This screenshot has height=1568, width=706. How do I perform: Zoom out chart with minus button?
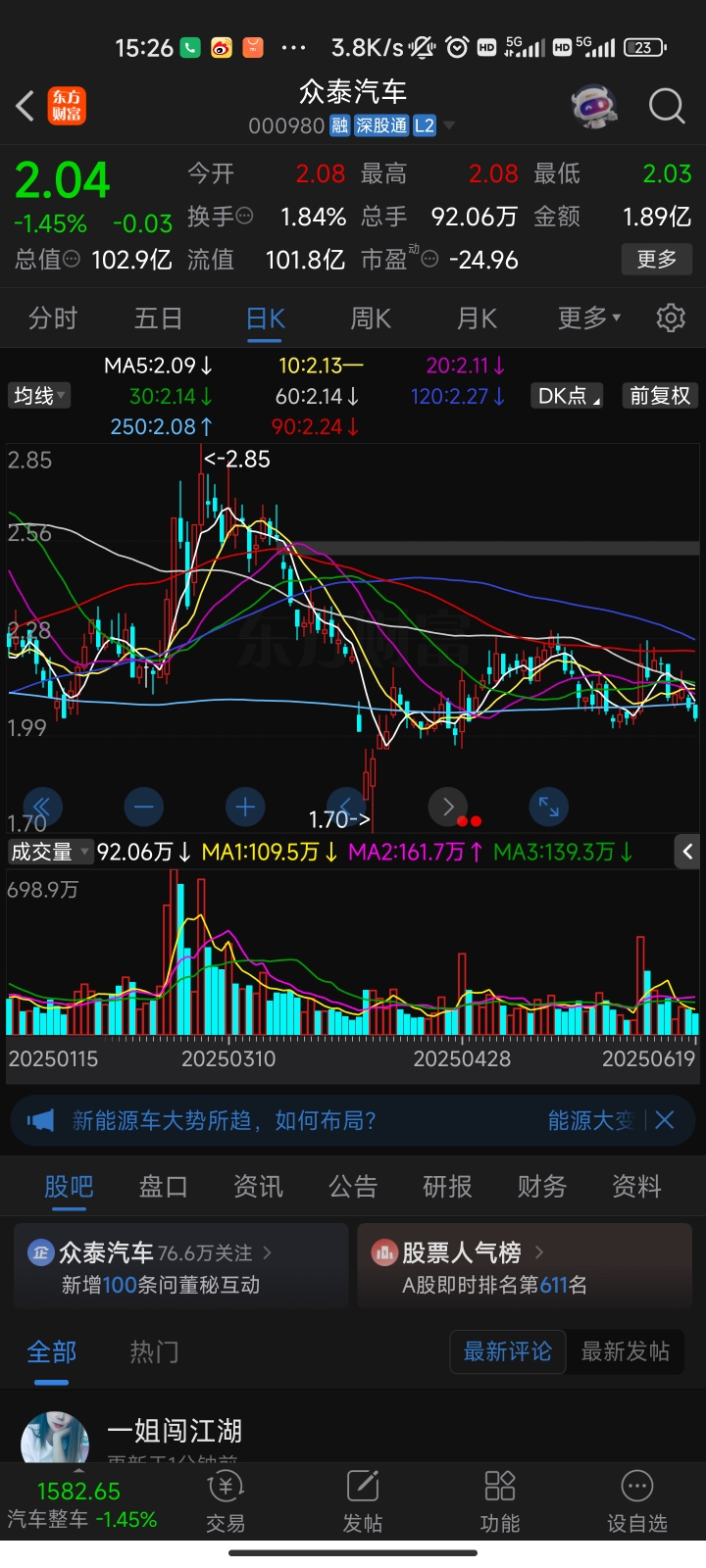tap(144, 808)
